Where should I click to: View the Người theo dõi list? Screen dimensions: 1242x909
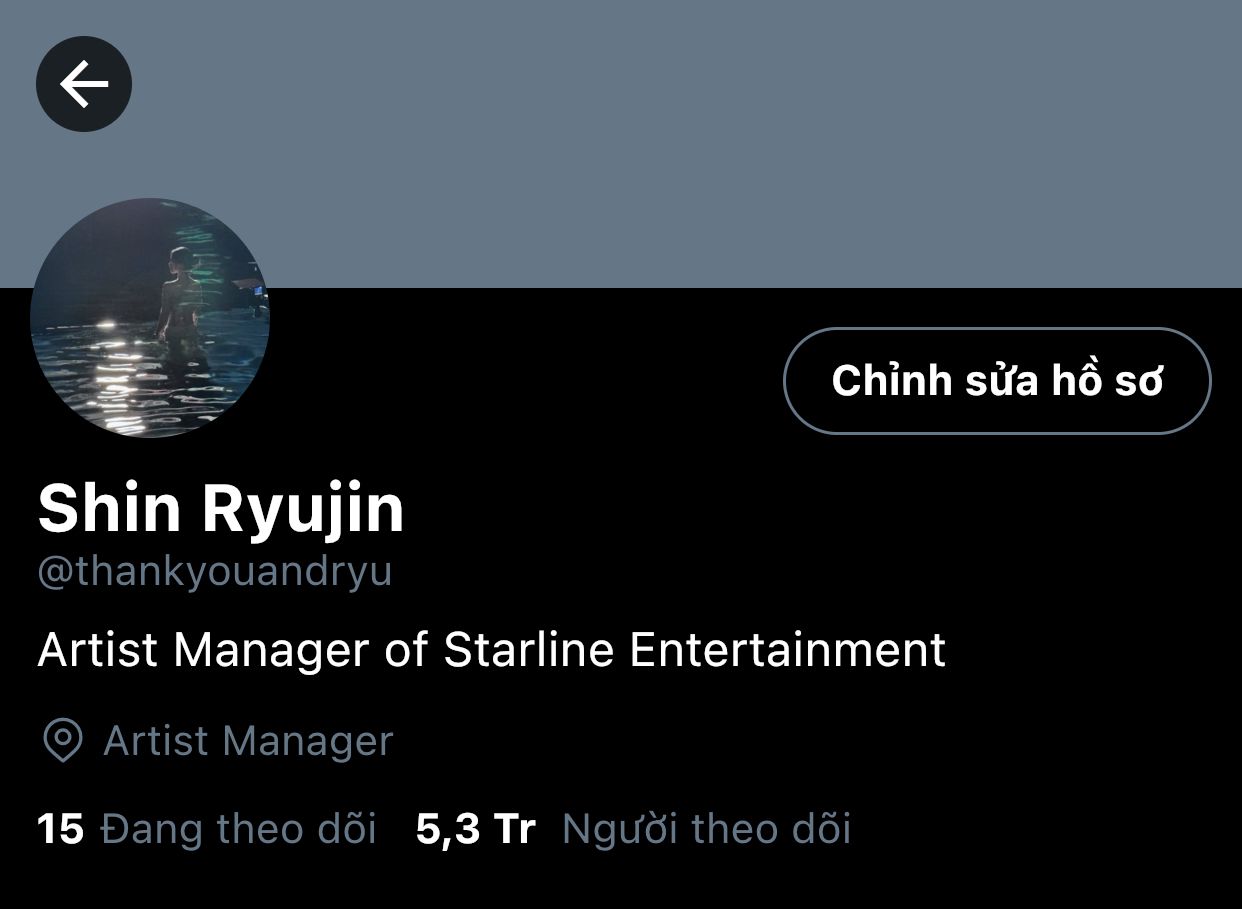coord(706,830)
